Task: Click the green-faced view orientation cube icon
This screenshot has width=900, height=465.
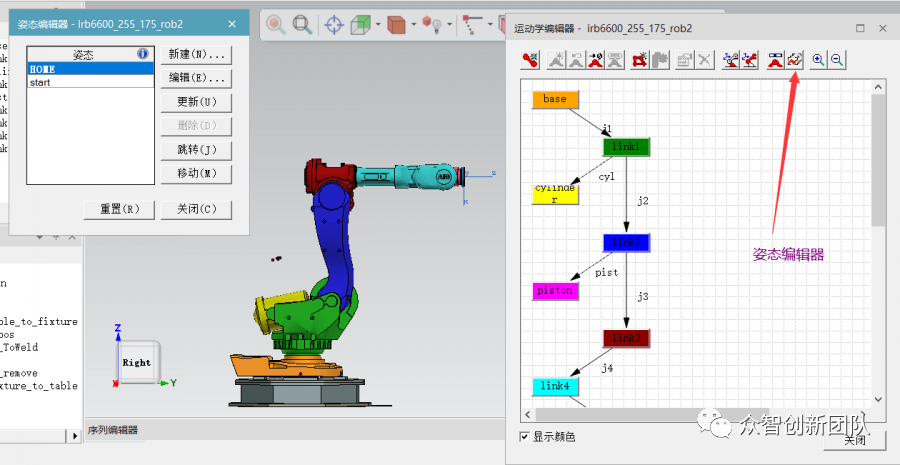Action: (x=360, y=25)
